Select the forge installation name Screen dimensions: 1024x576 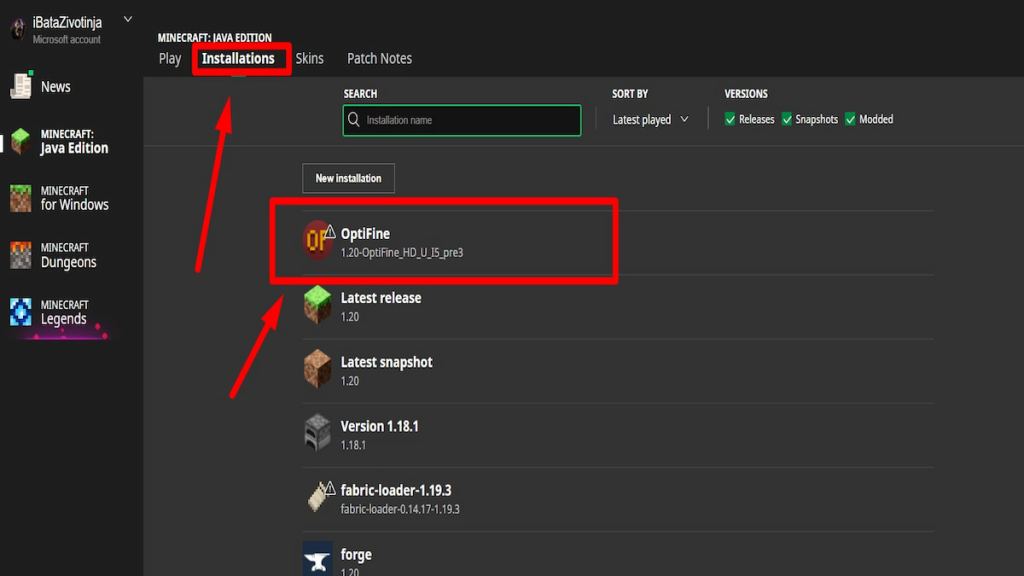356,554
